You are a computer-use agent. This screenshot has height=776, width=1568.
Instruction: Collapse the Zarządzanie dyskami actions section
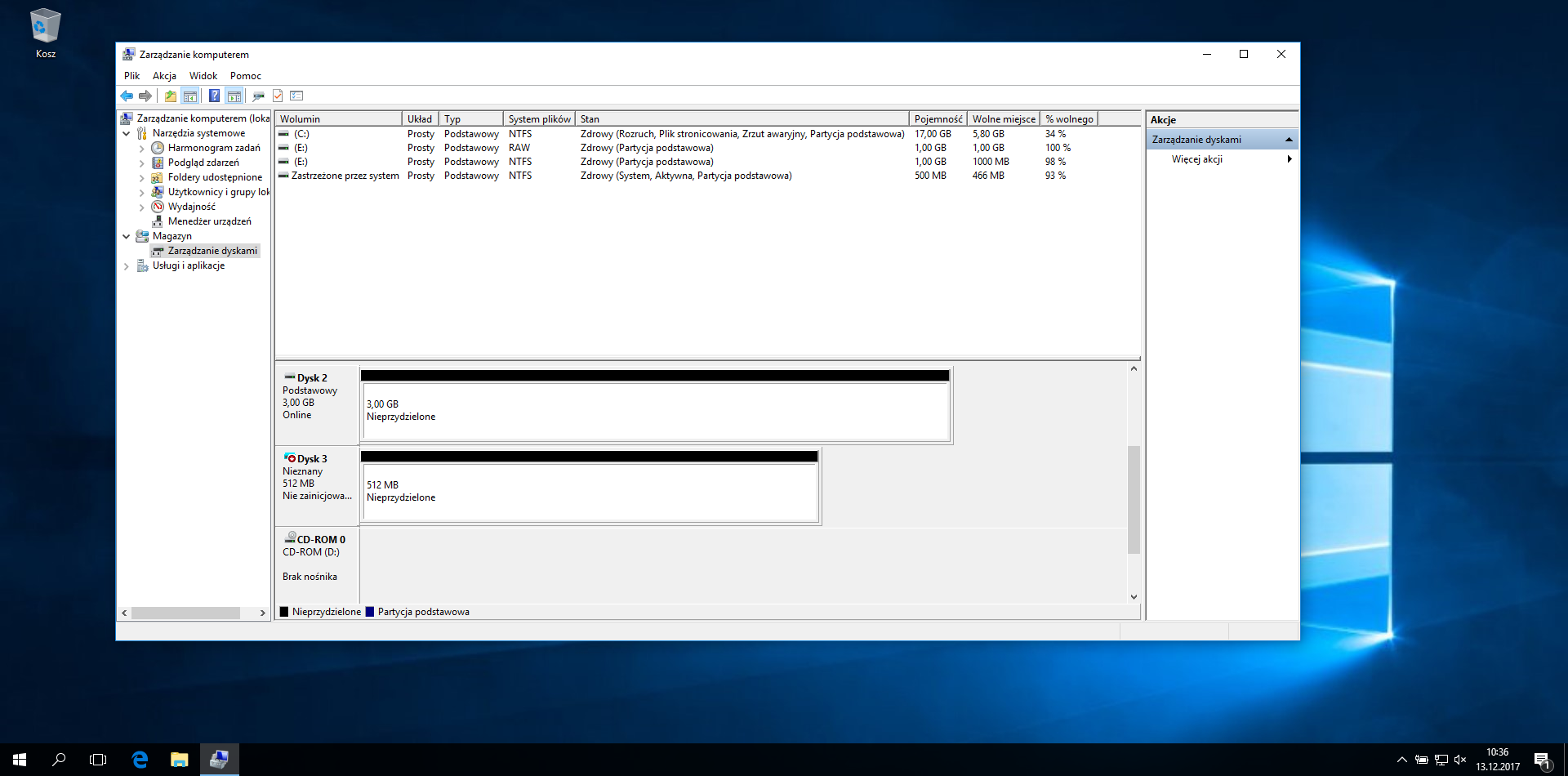[x=1289, y=140]
